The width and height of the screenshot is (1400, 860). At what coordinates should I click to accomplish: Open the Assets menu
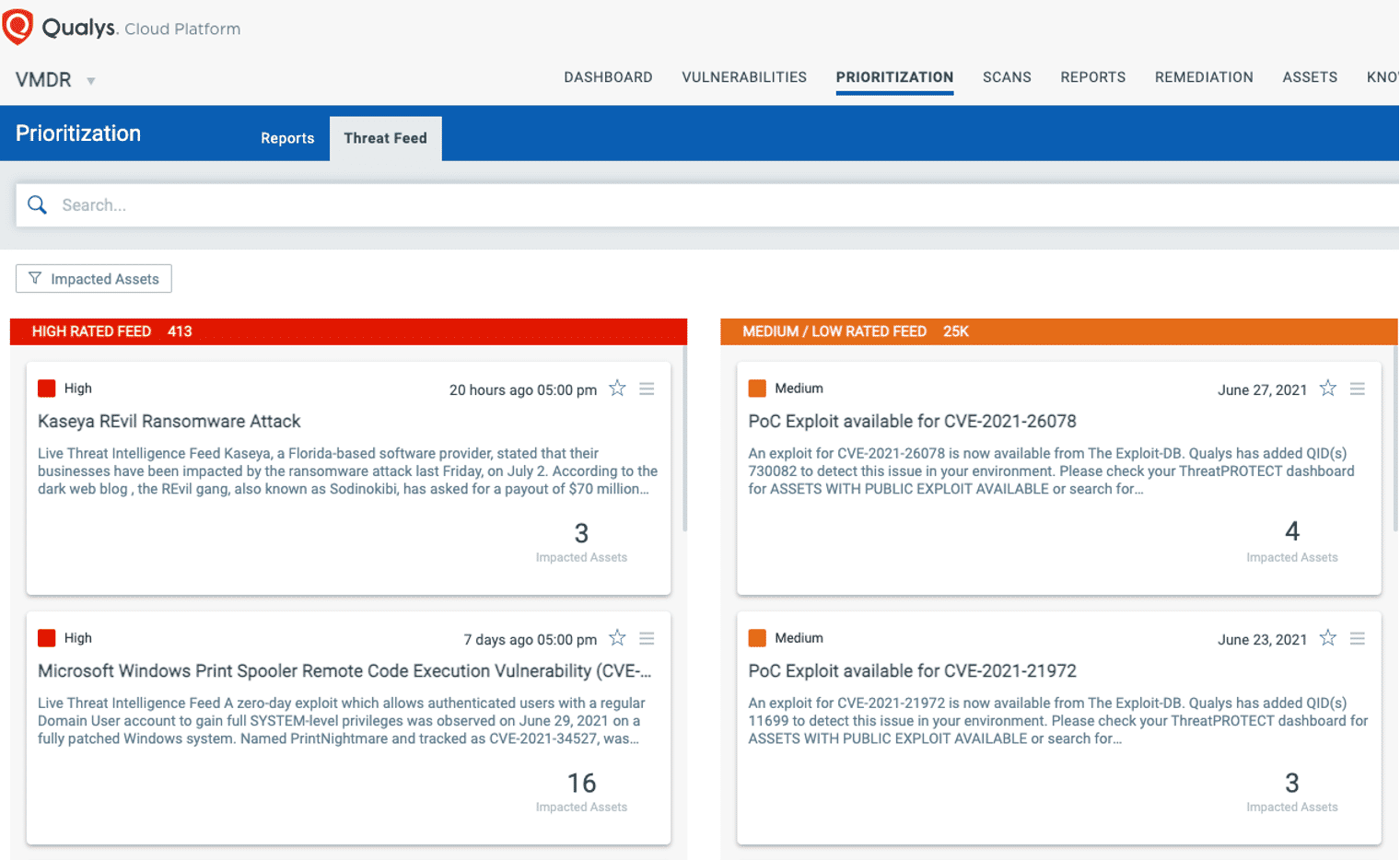1310,77
